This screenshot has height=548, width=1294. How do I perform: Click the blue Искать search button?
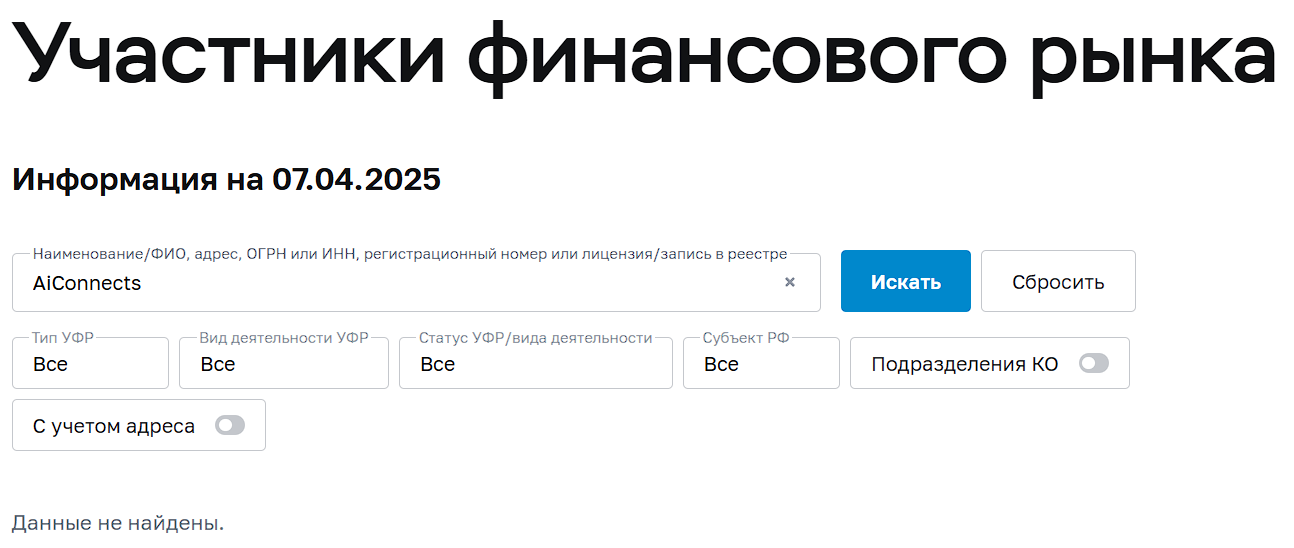(x=906, y=281)
